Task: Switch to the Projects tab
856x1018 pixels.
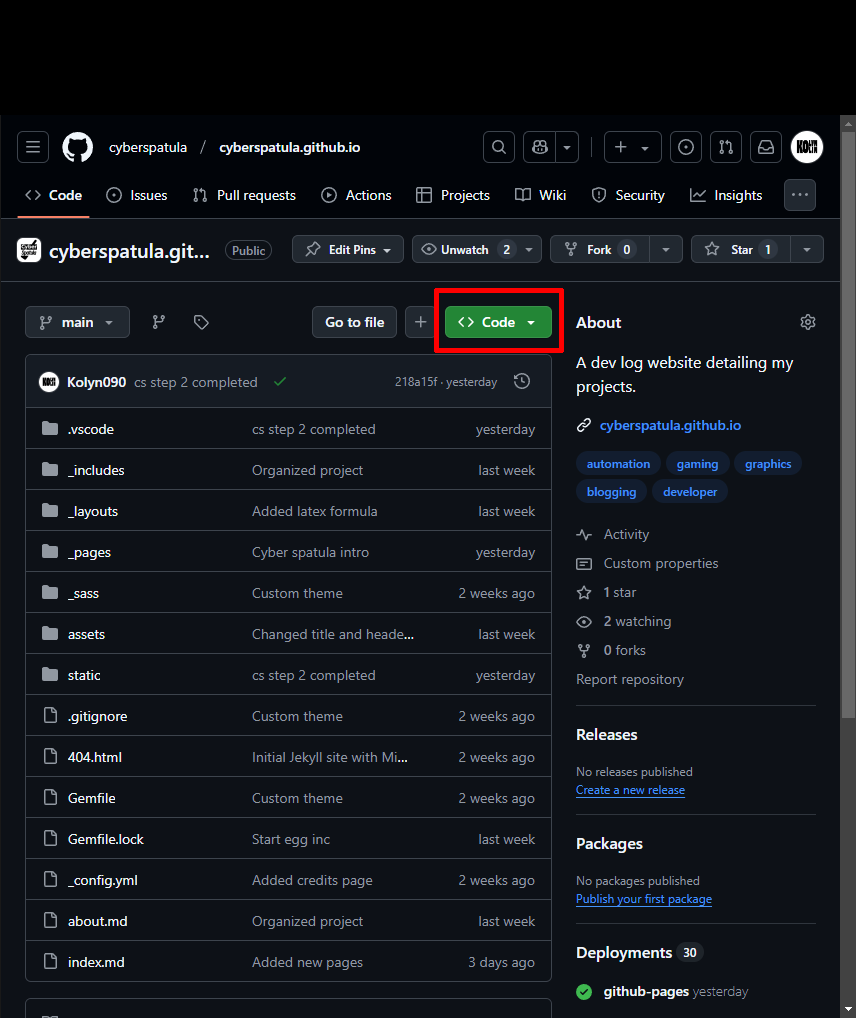Action: (x=453, y=195)
